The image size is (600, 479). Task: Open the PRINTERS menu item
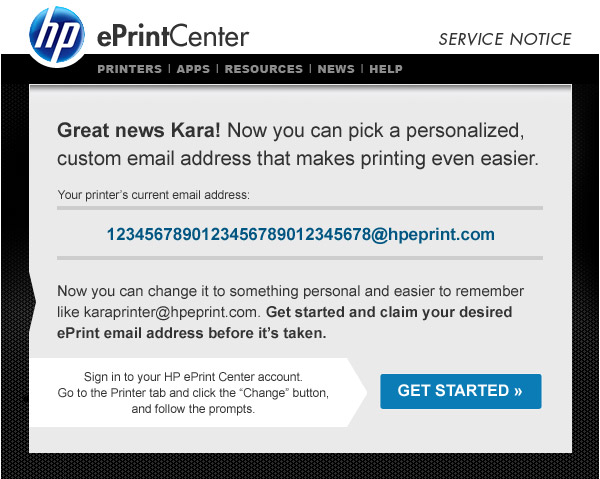click(x=129, y=69)
